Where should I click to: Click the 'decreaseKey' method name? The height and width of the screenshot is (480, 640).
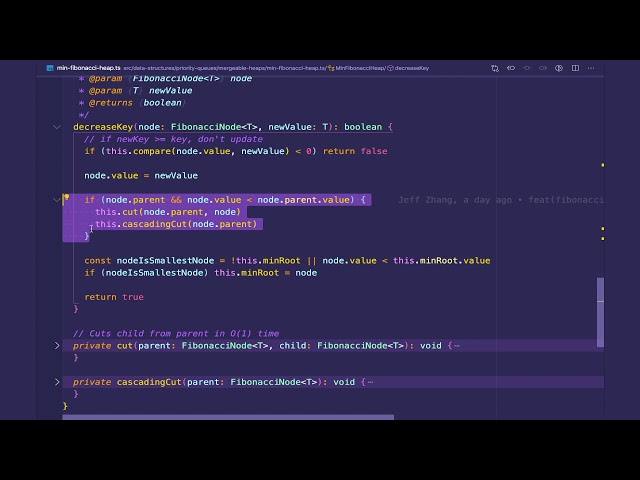coord(103,127)
